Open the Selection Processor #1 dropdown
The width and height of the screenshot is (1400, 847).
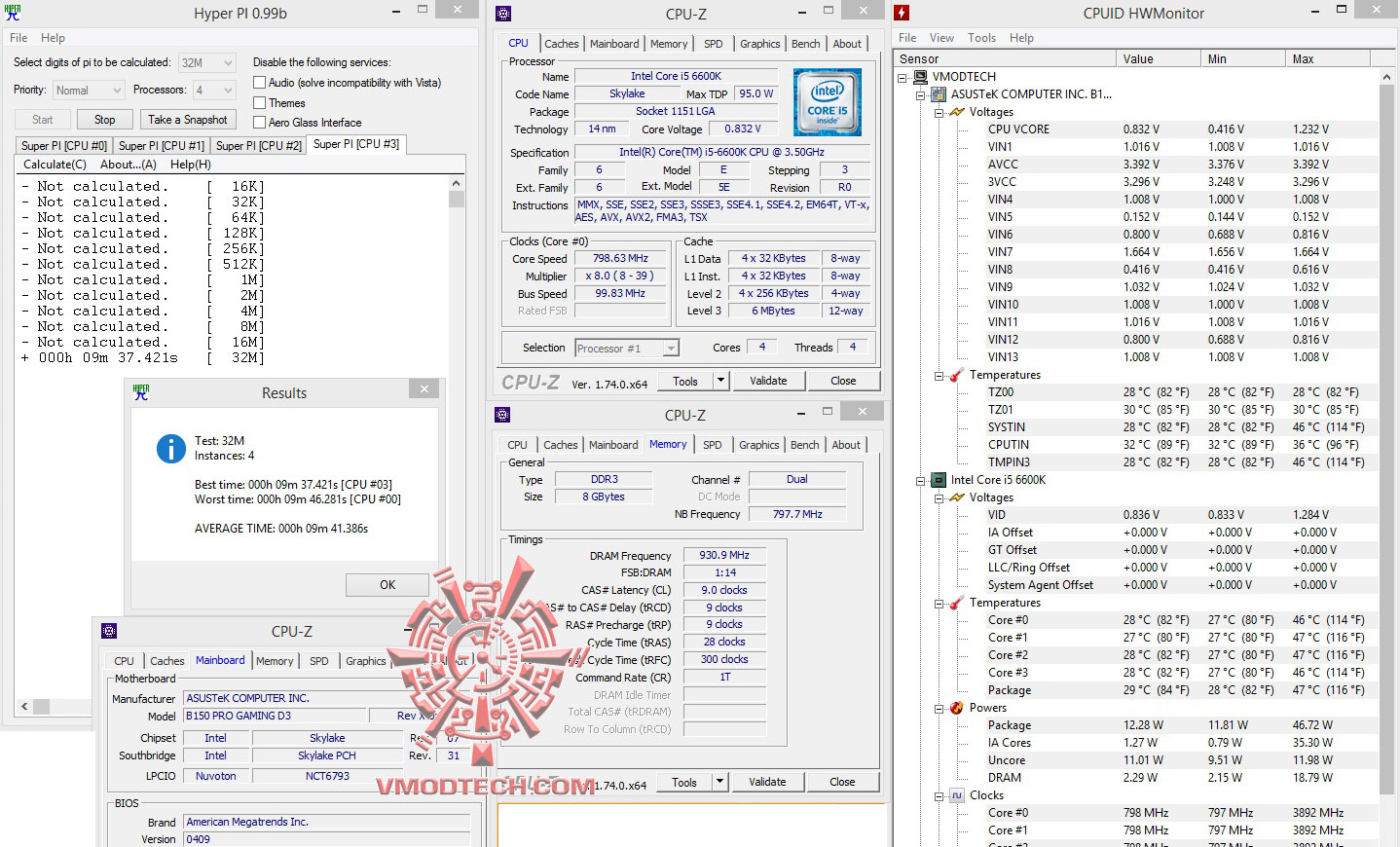click(x=627, y=348)
